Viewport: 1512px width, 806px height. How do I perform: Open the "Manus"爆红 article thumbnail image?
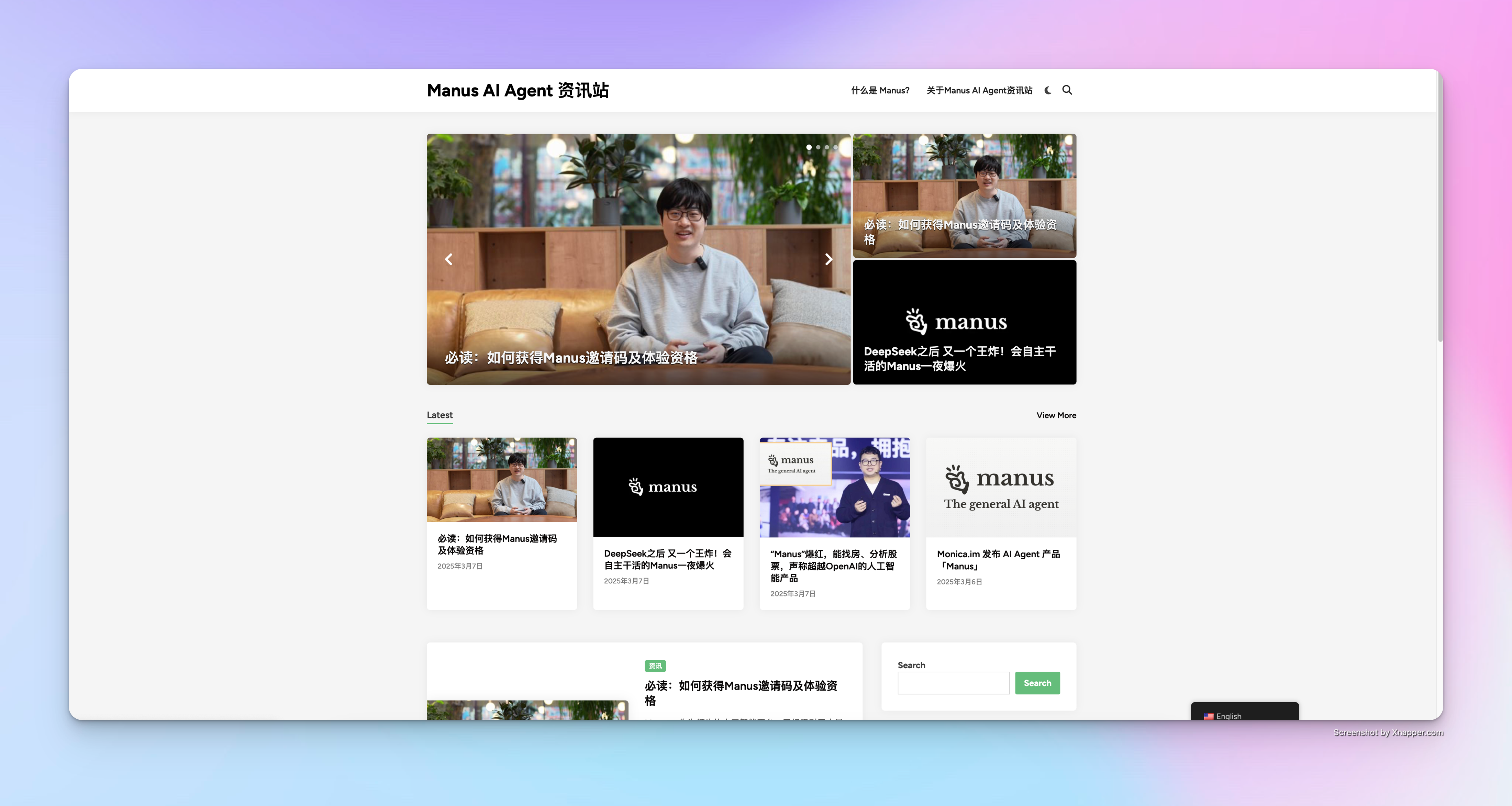[x=834, y=486]
